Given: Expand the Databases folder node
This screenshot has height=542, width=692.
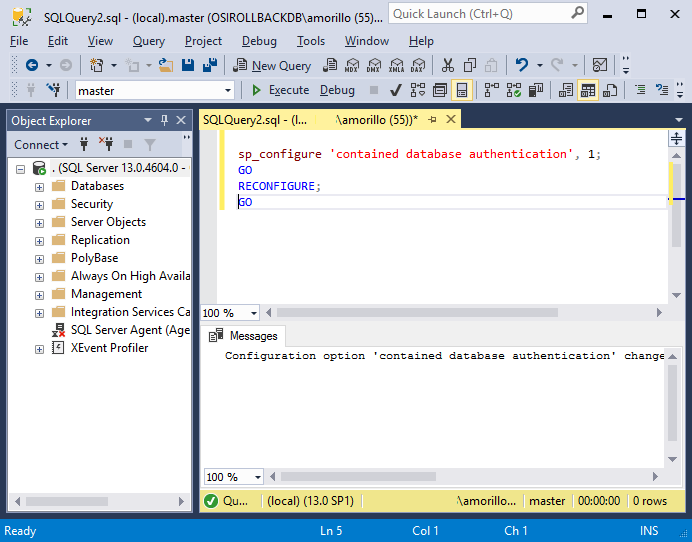Looking at the screenshot, I should point(39,187).
